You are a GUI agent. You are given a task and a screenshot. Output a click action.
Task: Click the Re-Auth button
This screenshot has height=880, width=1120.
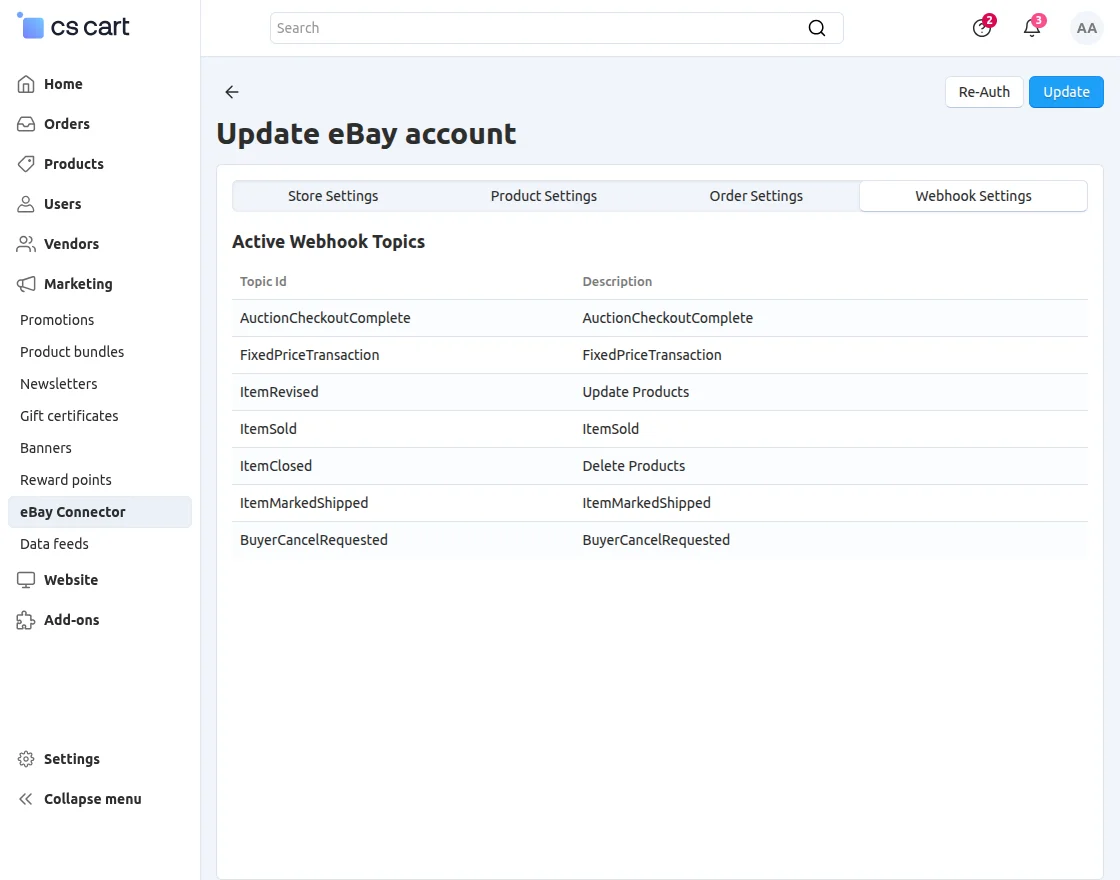coord(984,92)
